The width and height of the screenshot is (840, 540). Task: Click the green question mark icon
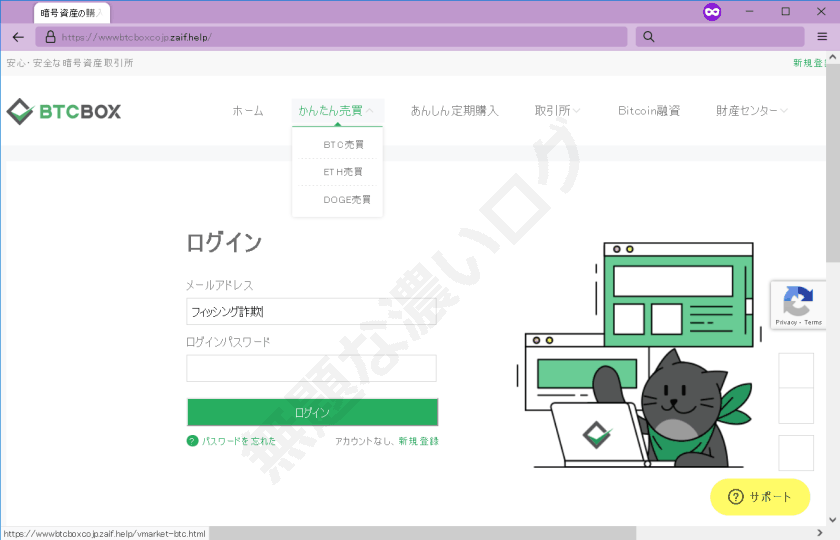click(192, 441)
